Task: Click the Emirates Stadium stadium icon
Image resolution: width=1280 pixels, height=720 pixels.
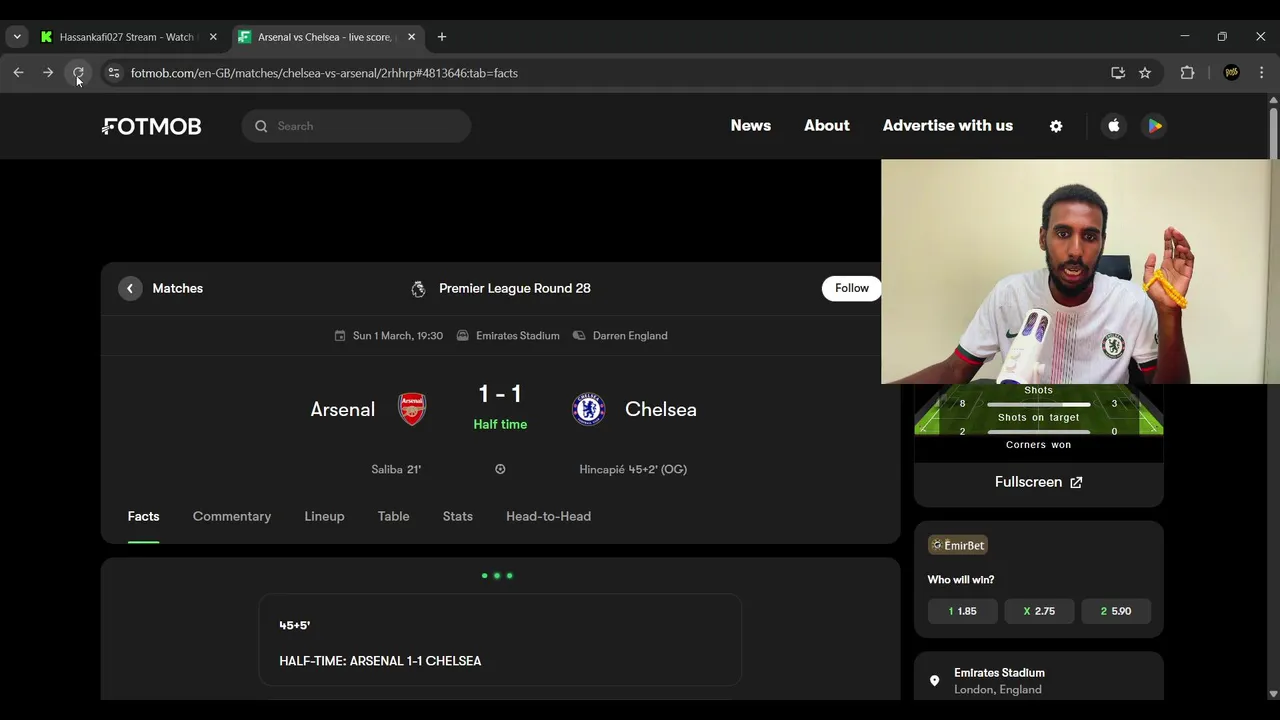Action: click(462, 336)
